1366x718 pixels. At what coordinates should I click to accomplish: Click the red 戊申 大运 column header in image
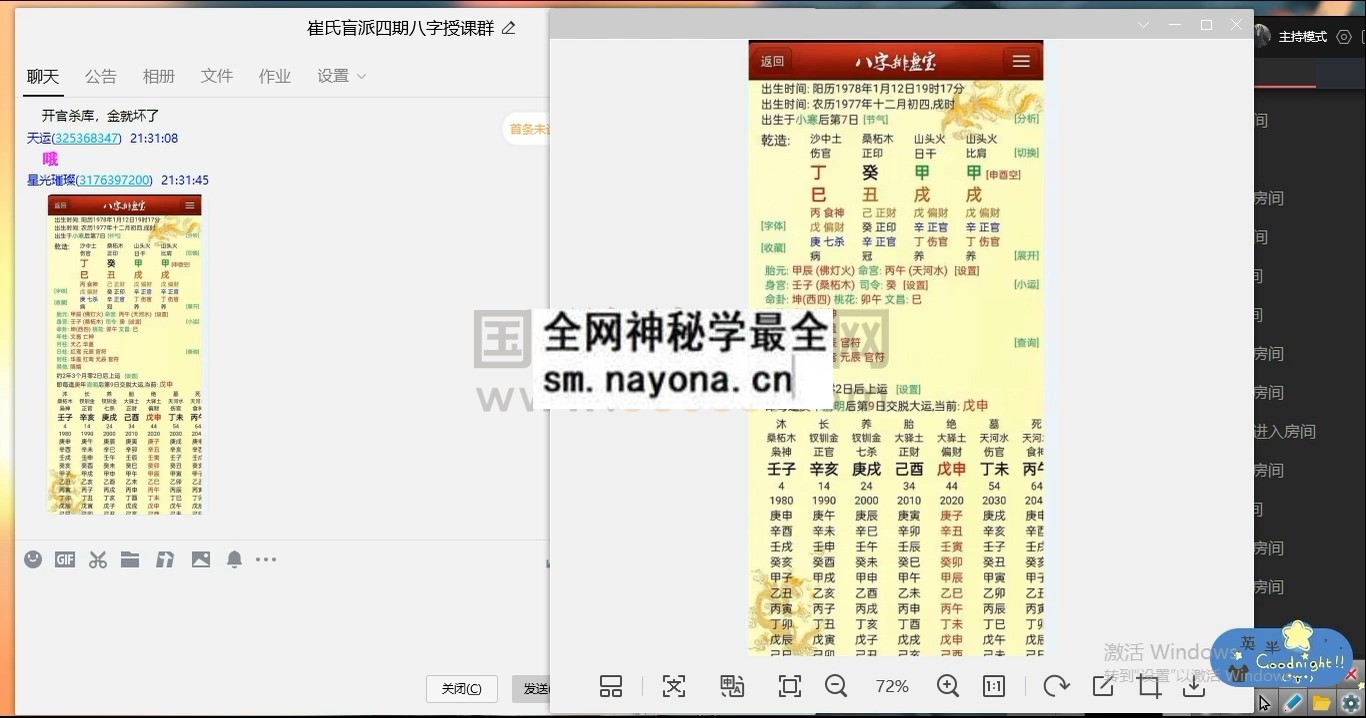[951, 469]
